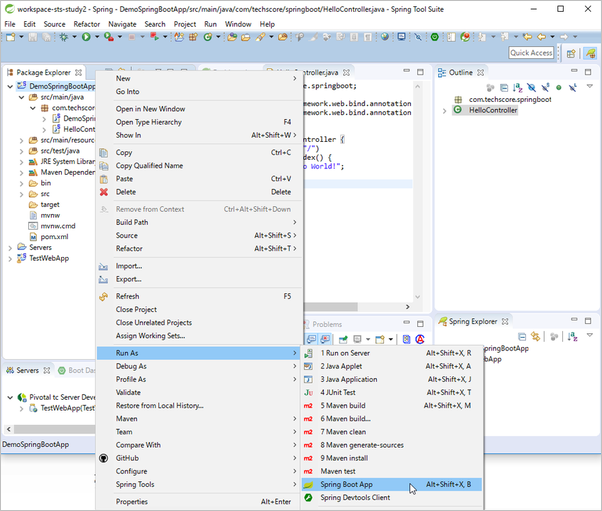Click the Import... context menu icon
This screenshot has height=511, width=602.
103,266
